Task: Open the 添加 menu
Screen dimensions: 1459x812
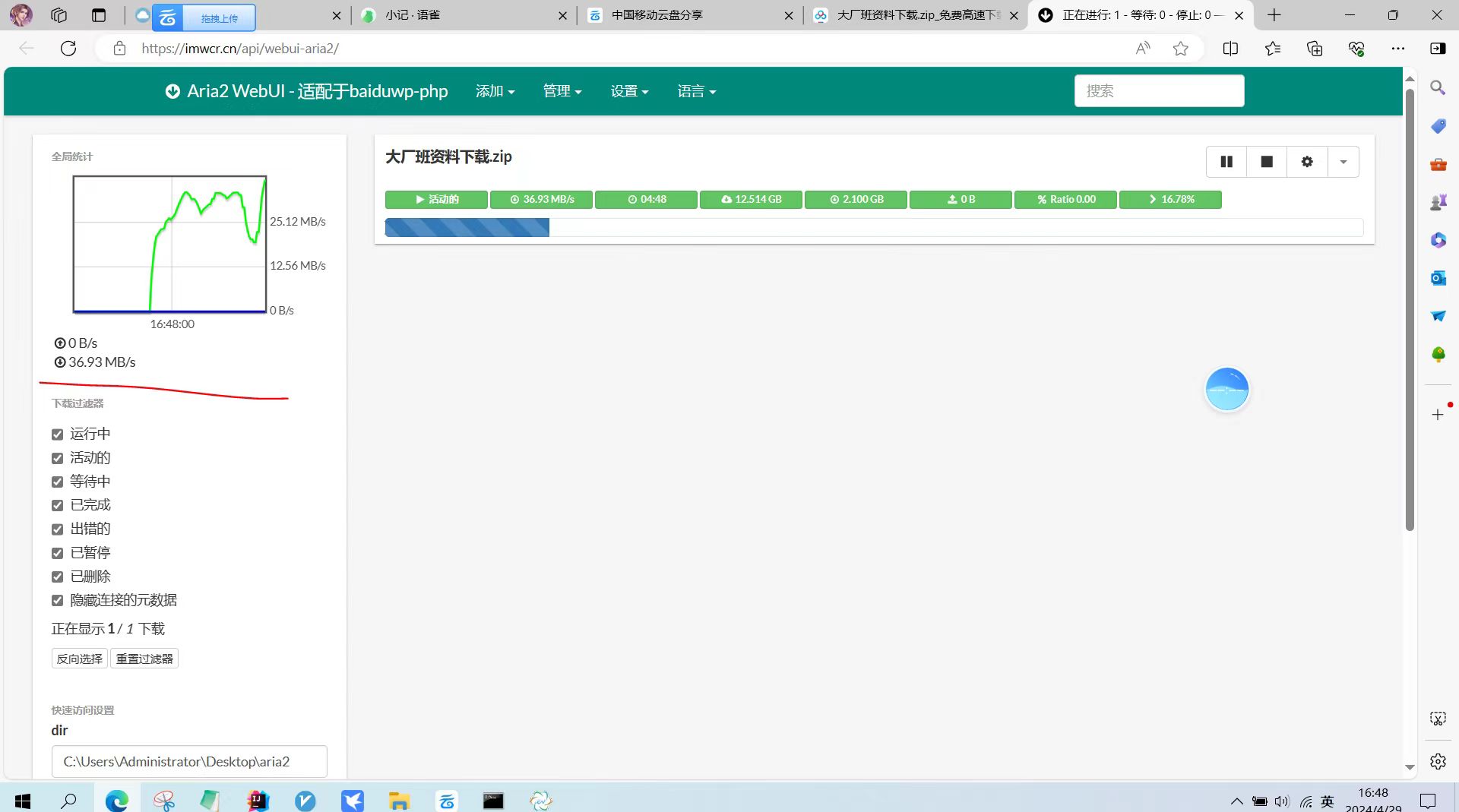Action: coord(495,91)
